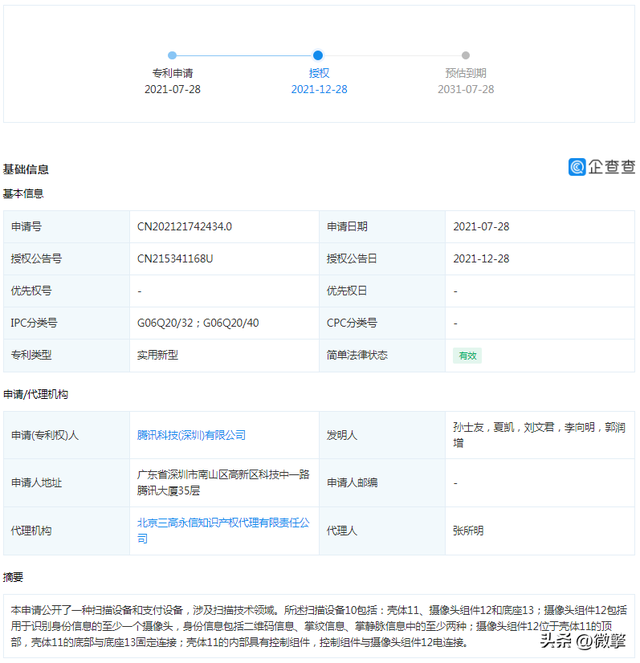Select application number CN202121742434.0
The height and width of the screenshot is (663, 640).
[x=184, y=227]
